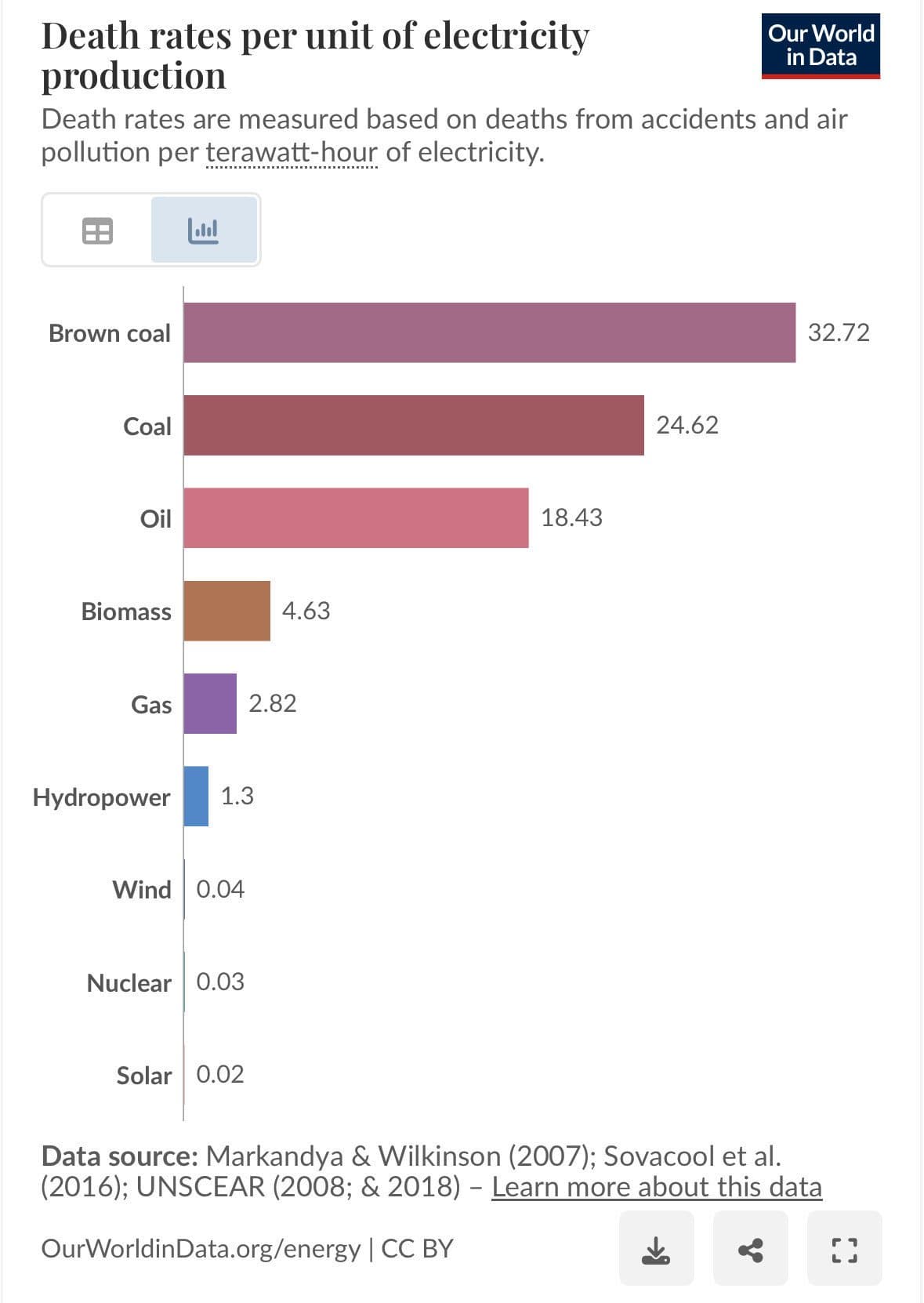Open the share options icon
This screenshot has height=1303, width=924.
(x=750, y=1248)
